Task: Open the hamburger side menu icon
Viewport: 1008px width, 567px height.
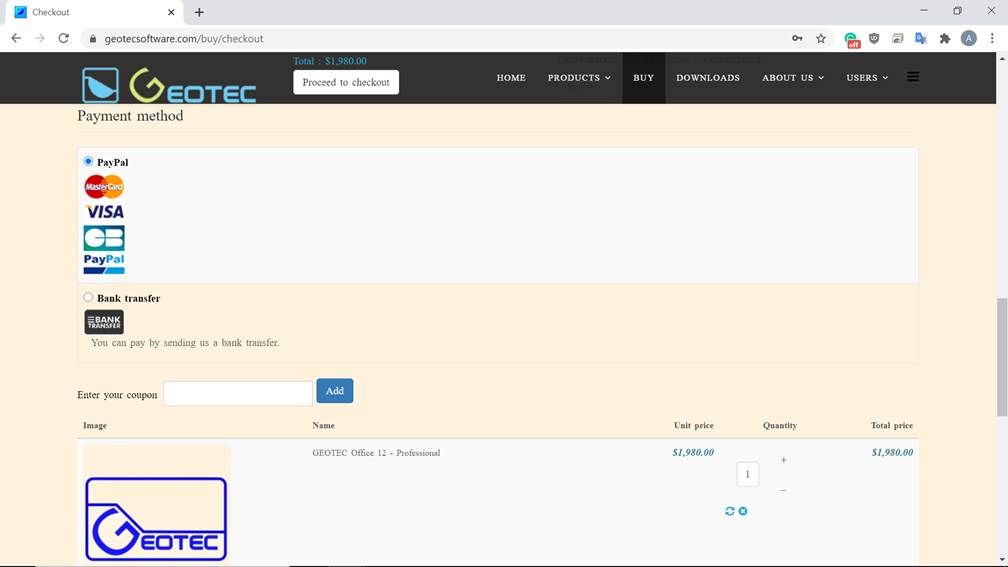Action: click(x=913, y=77)
